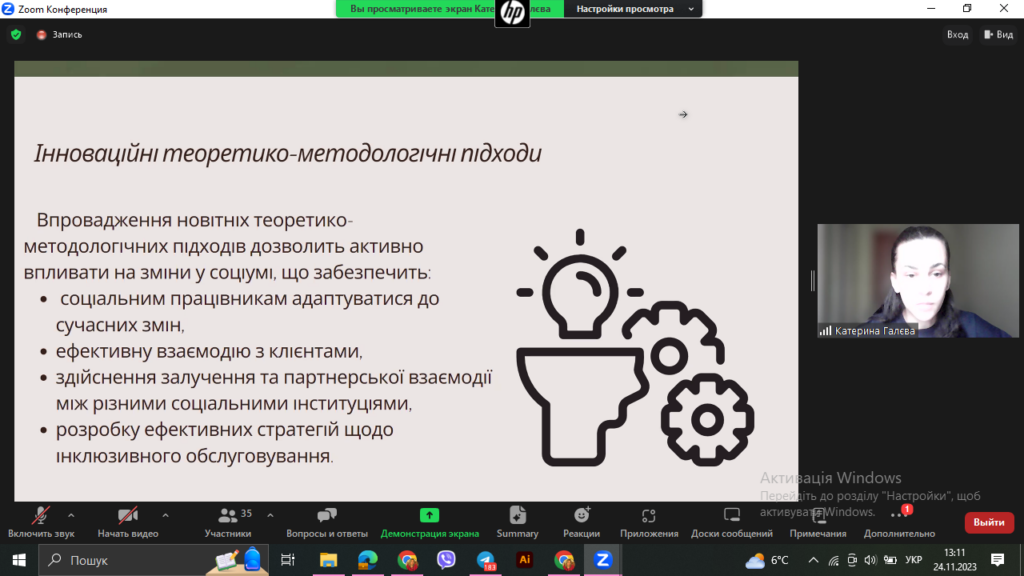
Task: Click the green encryption shield icon
Action: (15, 34)
